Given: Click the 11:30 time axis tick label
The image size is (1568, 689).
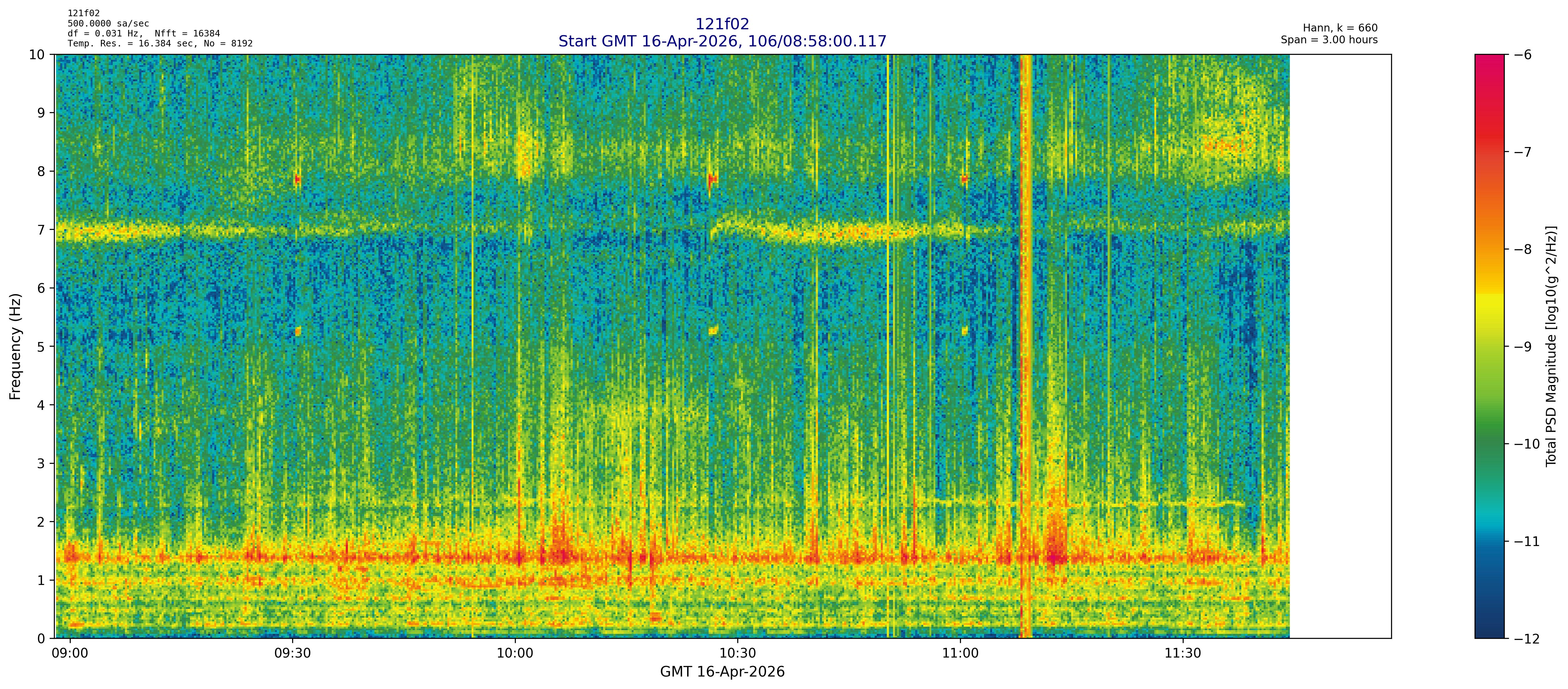Looking at the screenshot, I should pyautogui.click(x=1183, y=654).
